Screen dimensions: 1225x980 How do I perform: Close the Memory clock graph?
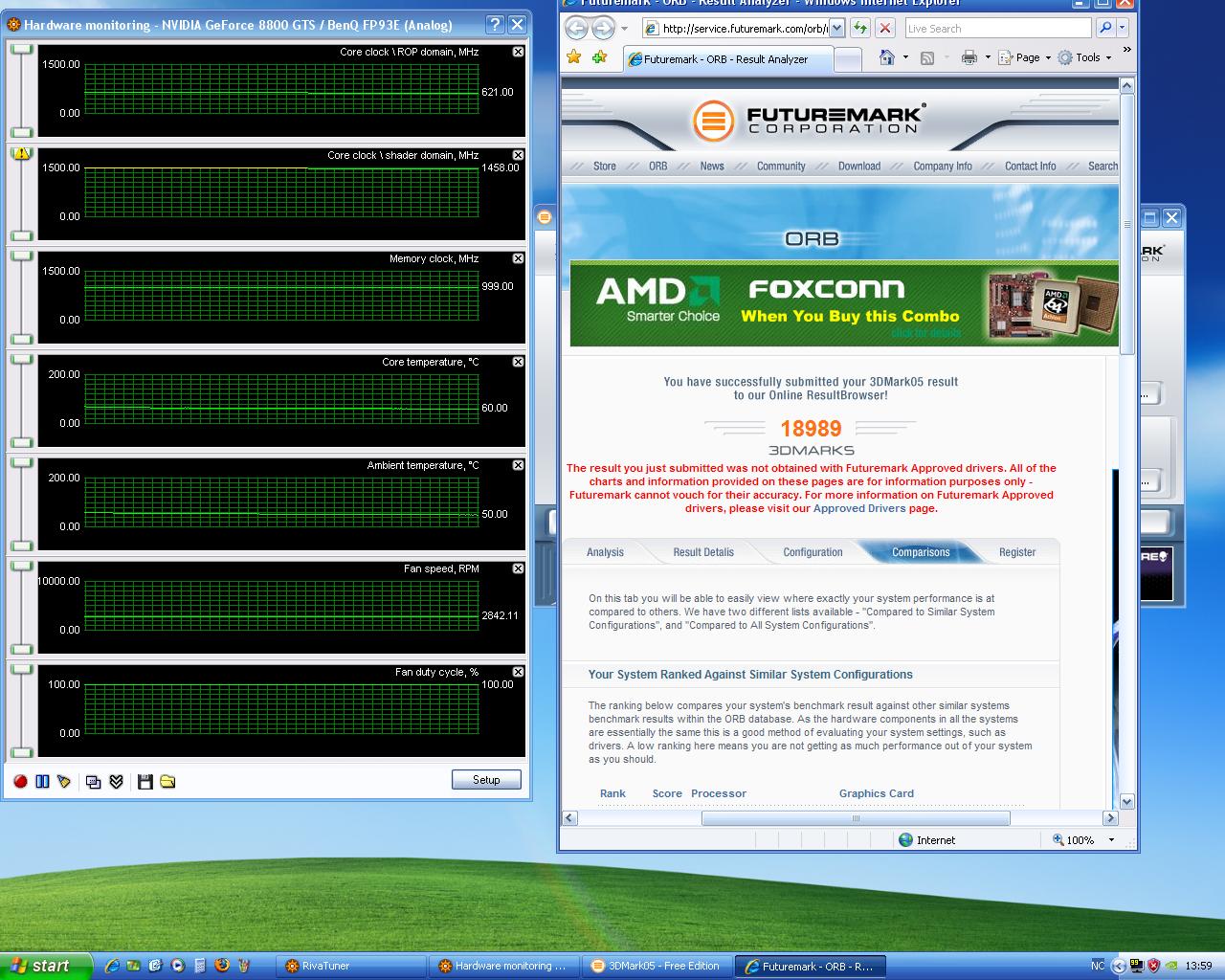tap(518, 258)
